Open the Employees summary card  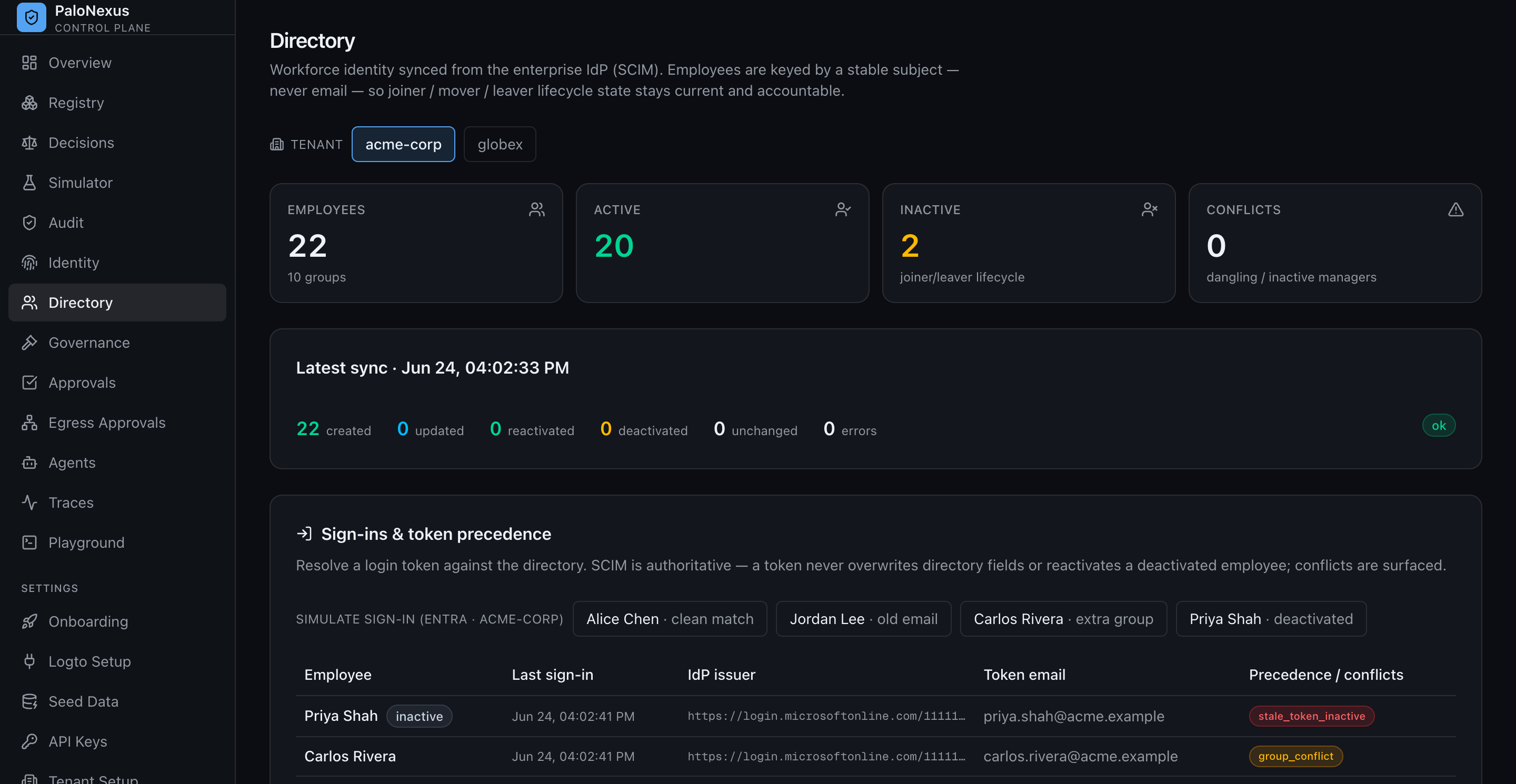[416, 244]
